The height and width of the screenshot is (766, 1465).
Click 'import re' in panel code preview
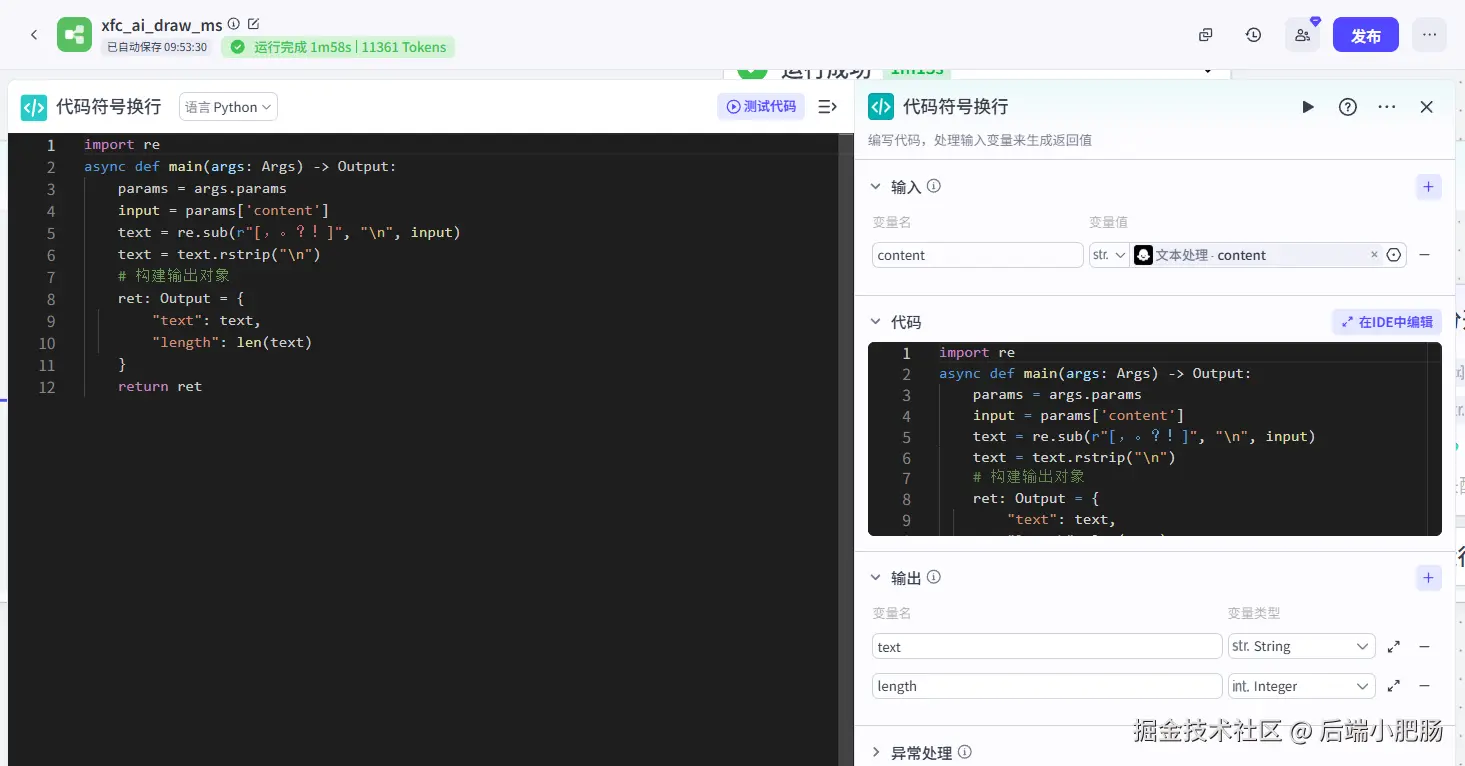point(977,352)
